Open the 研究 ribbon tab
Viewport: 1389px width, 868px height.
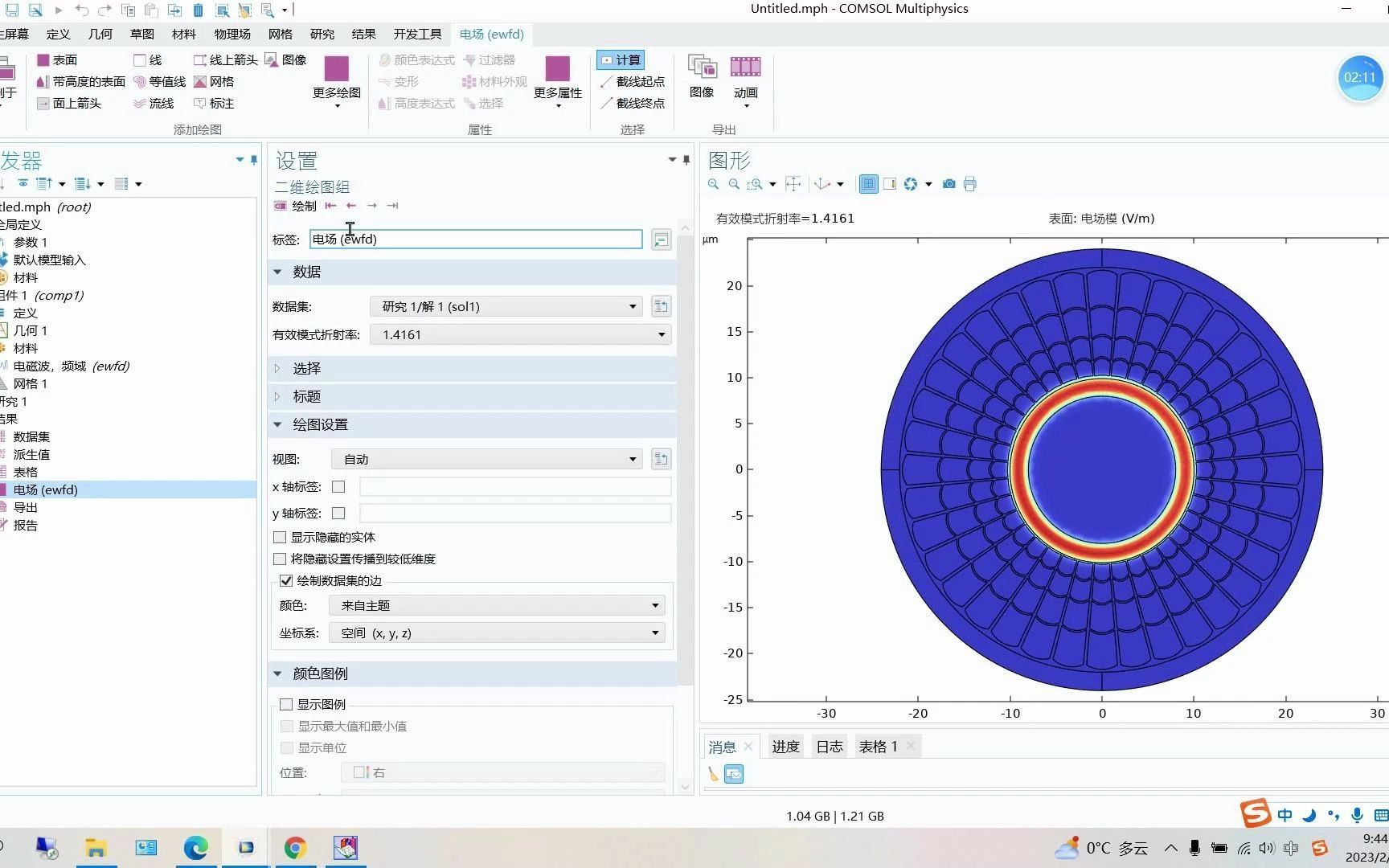[x=322, y=35]
